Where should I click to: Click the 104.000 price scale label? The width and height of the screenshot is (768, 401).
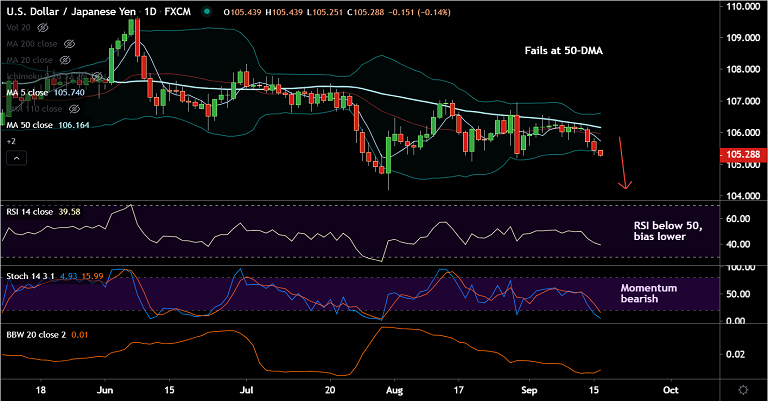[x=743, y=196]
